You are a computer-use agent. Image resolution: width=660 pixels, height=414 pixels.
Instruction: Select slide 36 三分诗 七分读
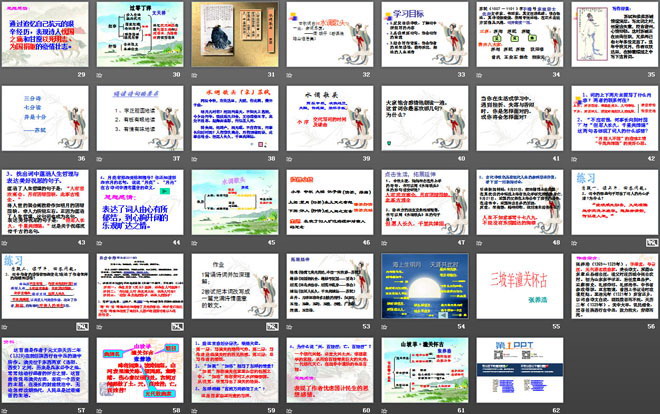45,118
